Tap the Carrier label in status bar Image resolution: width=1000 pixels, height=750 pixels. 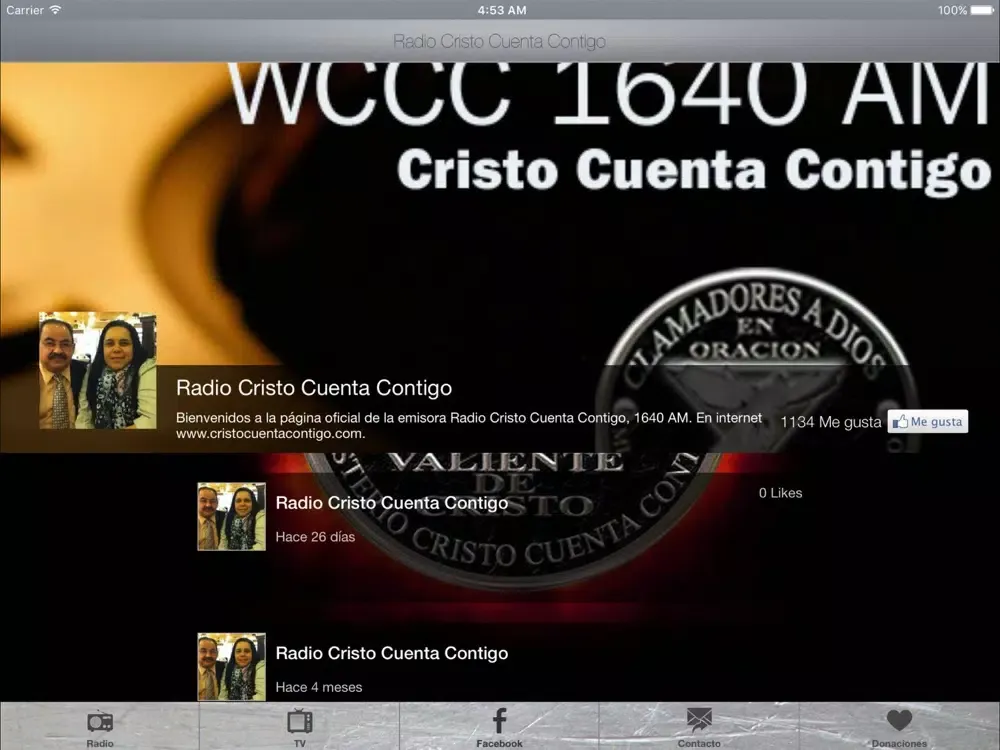coord(25,10)
